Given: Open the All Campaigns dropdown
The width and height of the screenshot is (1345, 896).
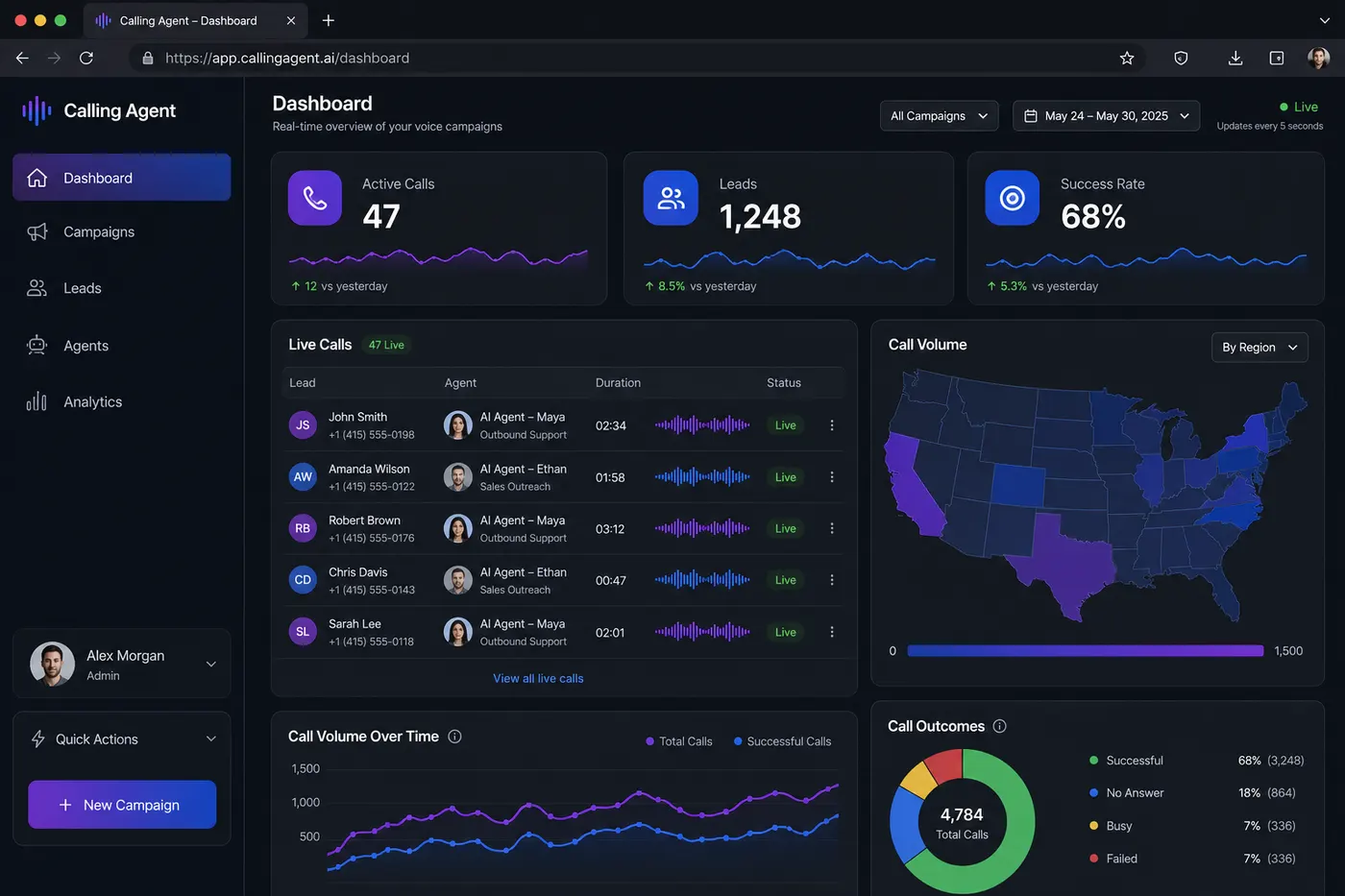Looking at the screenshot, I should click(940, 116).
